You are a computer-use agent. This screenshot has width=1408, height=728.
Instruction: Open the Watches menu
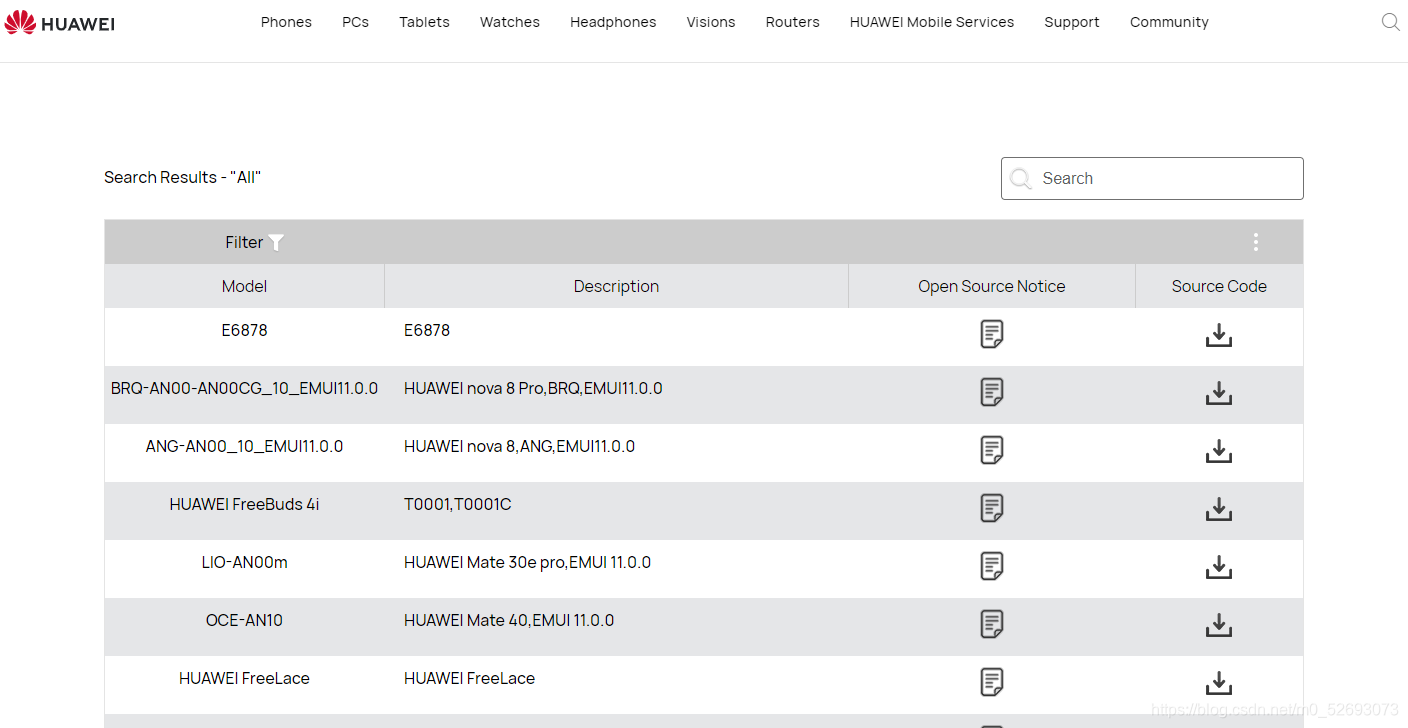[510, 22]
